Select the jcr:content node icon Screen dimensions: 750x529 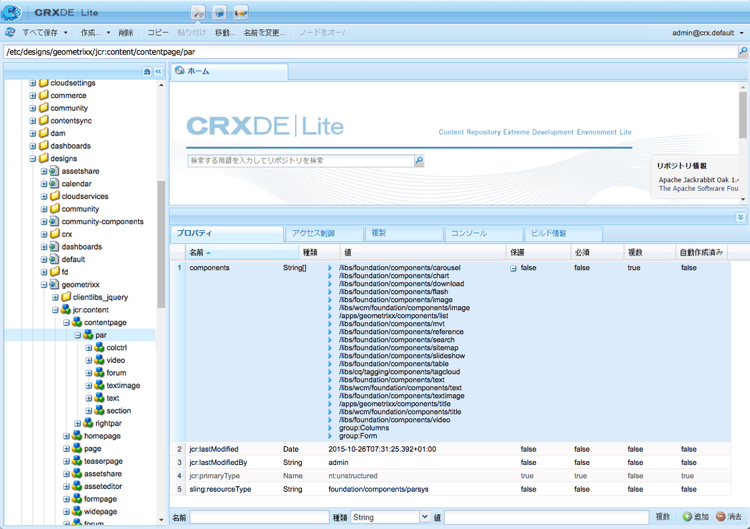66,309
